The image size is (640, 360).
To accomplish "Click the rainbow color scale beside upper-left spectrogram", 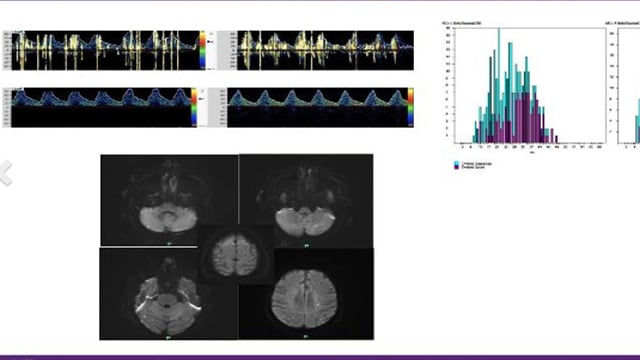I will 202,50.
